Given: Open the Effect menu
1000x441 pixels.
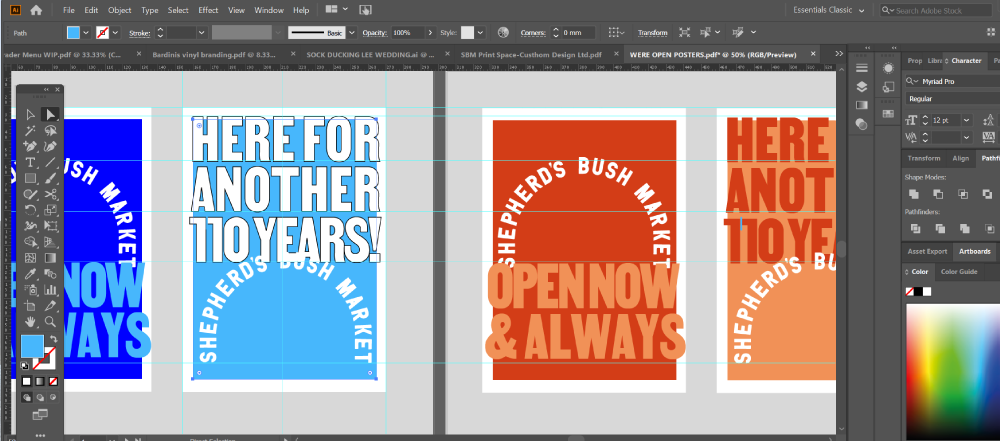Looking at the screenshot, I should tap(208, 10).
